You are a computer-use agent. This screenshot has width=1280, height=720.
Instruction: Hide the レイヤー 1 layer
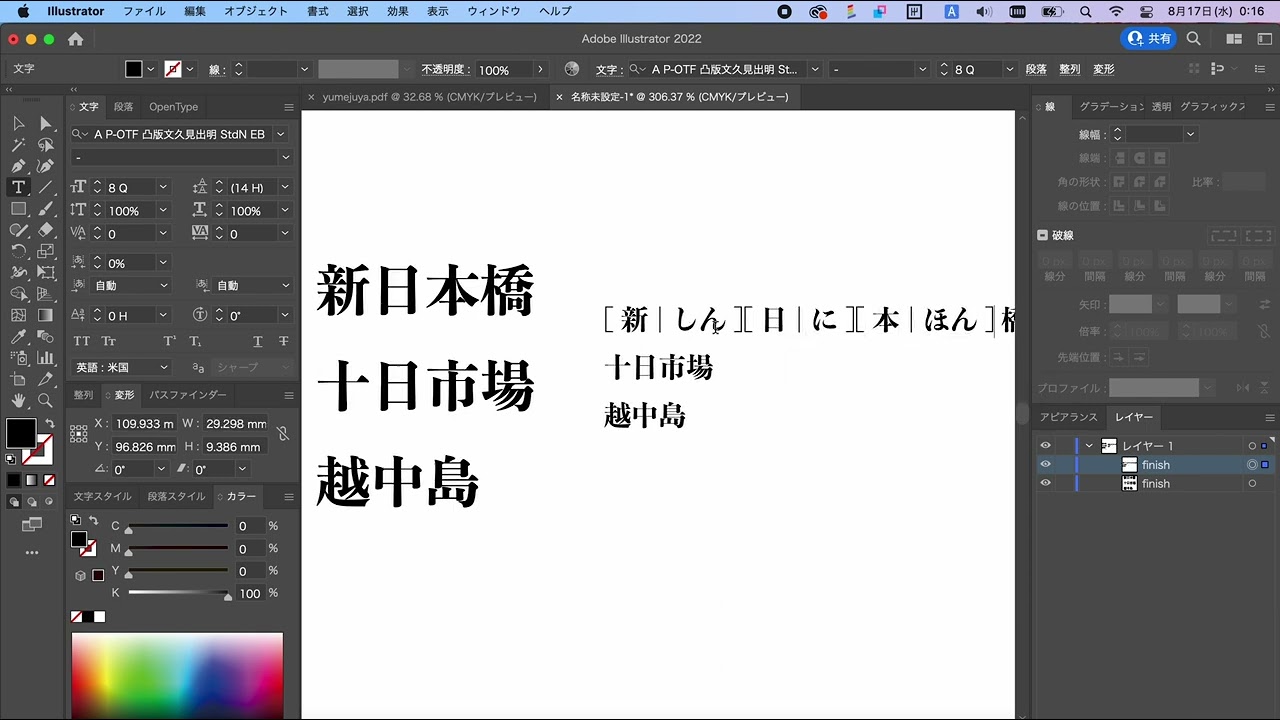point(1045,446)
